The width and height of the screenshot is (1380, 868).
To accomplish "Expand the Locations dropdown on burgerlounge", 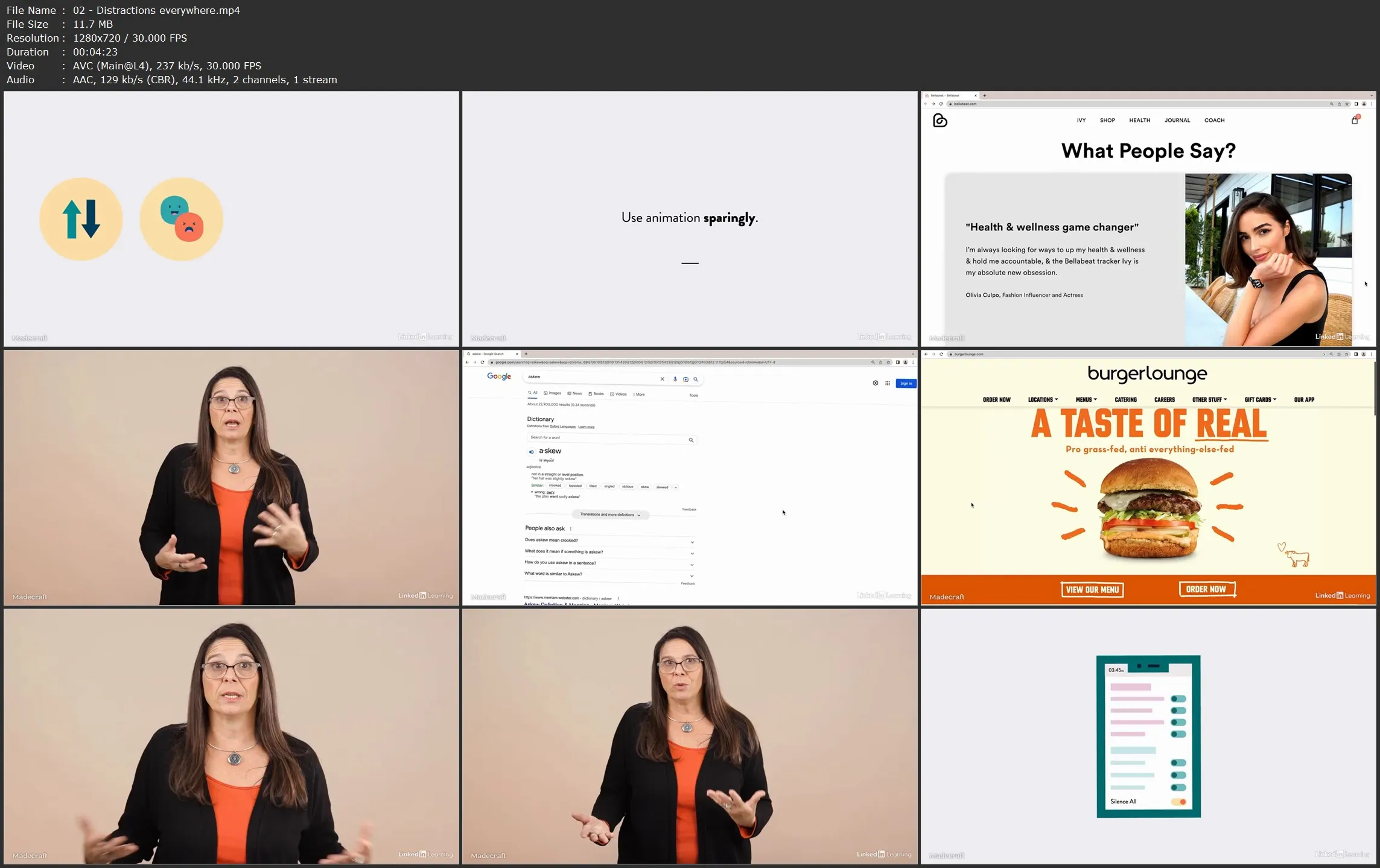I will click(1043, 399).
